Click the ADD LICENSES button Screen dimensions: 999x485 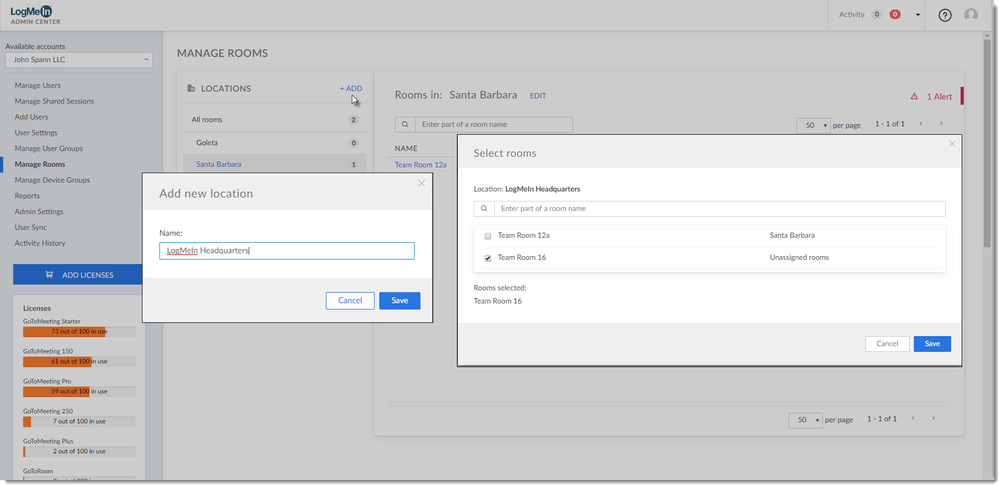[x=79, y=275]
